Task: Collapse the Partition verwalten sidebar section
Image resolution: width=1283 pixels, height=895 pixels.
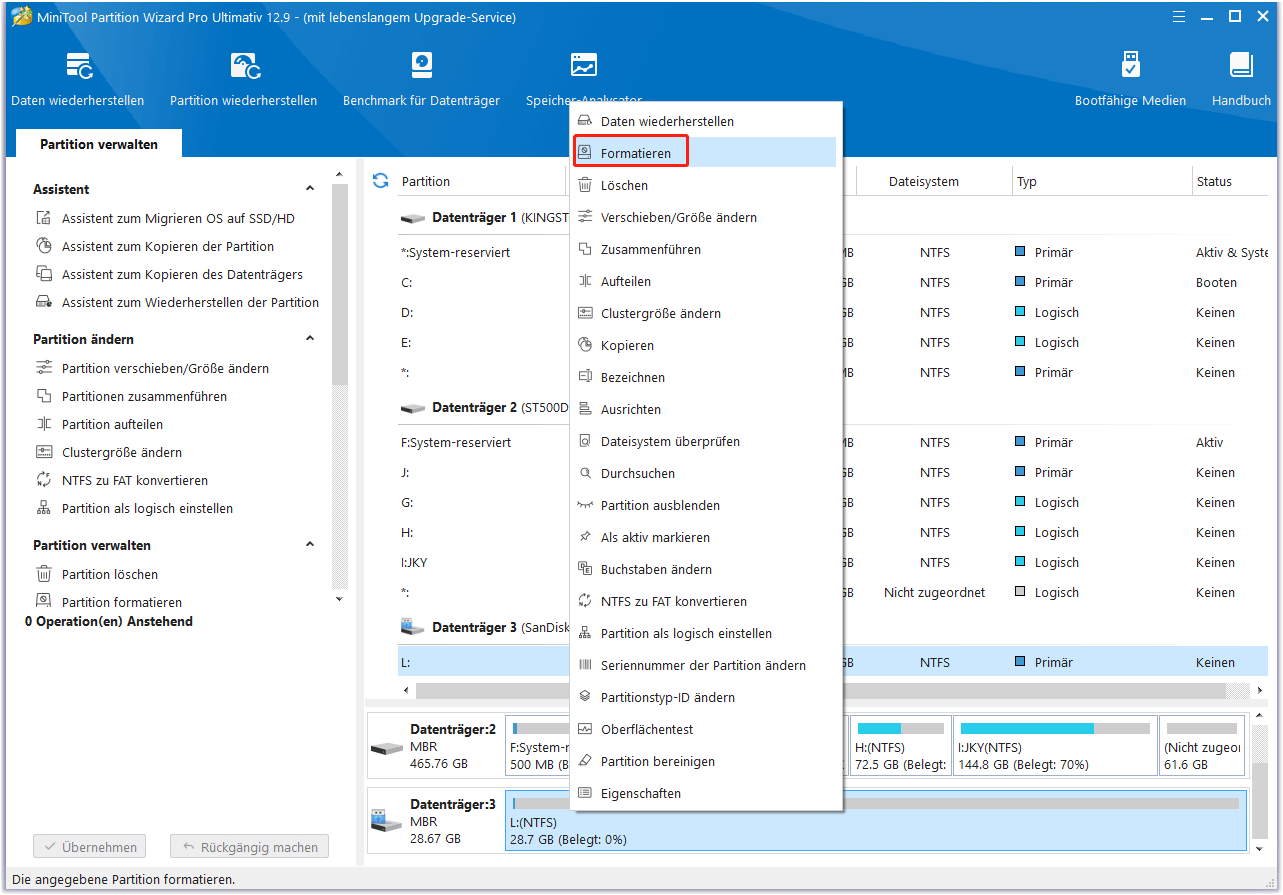Action: [310, 545]
